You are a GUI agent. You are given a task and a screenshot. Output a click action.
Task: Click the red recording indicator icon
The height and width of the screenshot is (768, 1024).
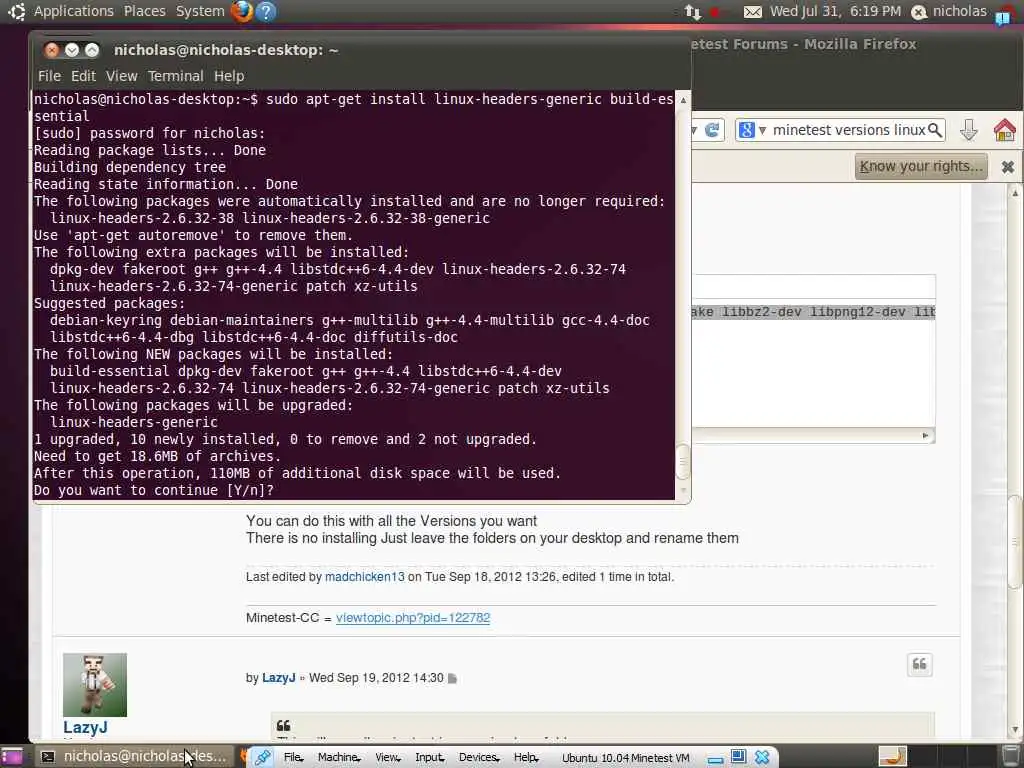click(715, 12)
